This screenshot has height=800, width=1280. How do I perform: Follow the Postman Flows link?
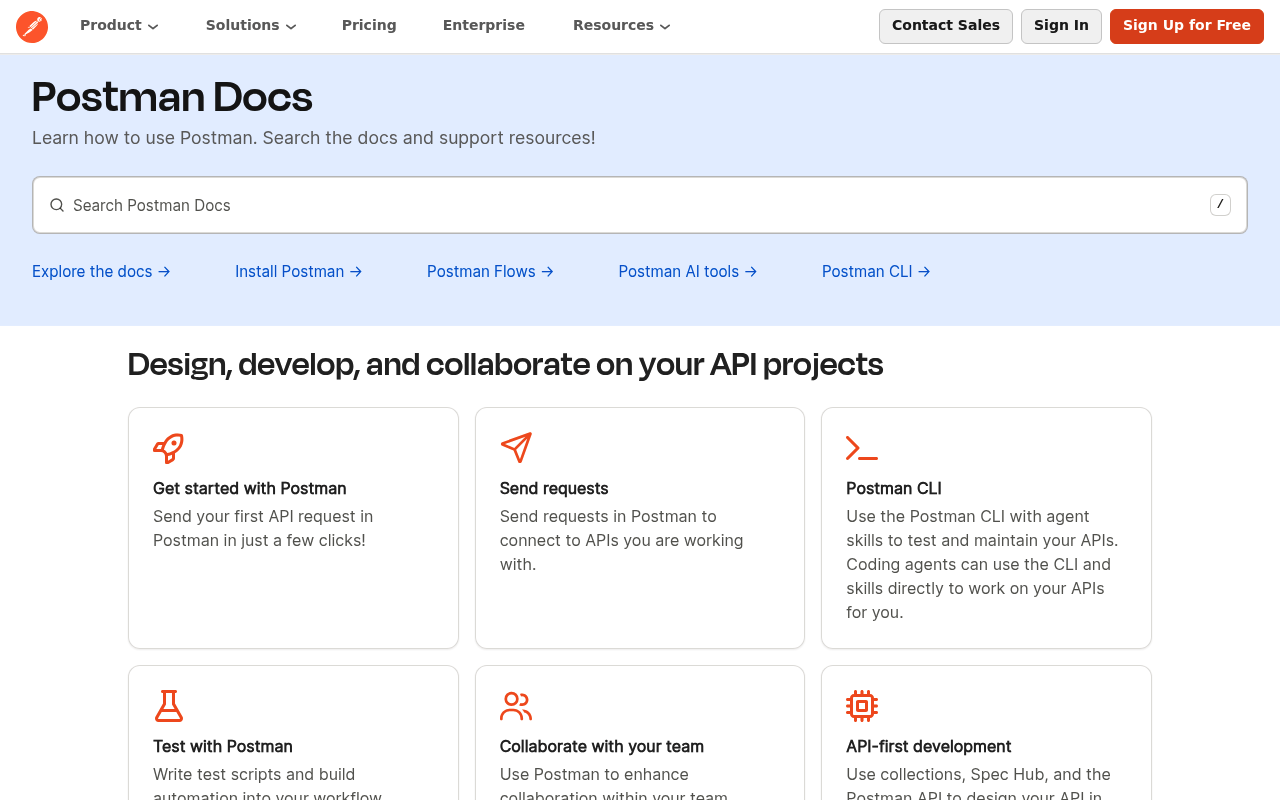coord(490,271)
